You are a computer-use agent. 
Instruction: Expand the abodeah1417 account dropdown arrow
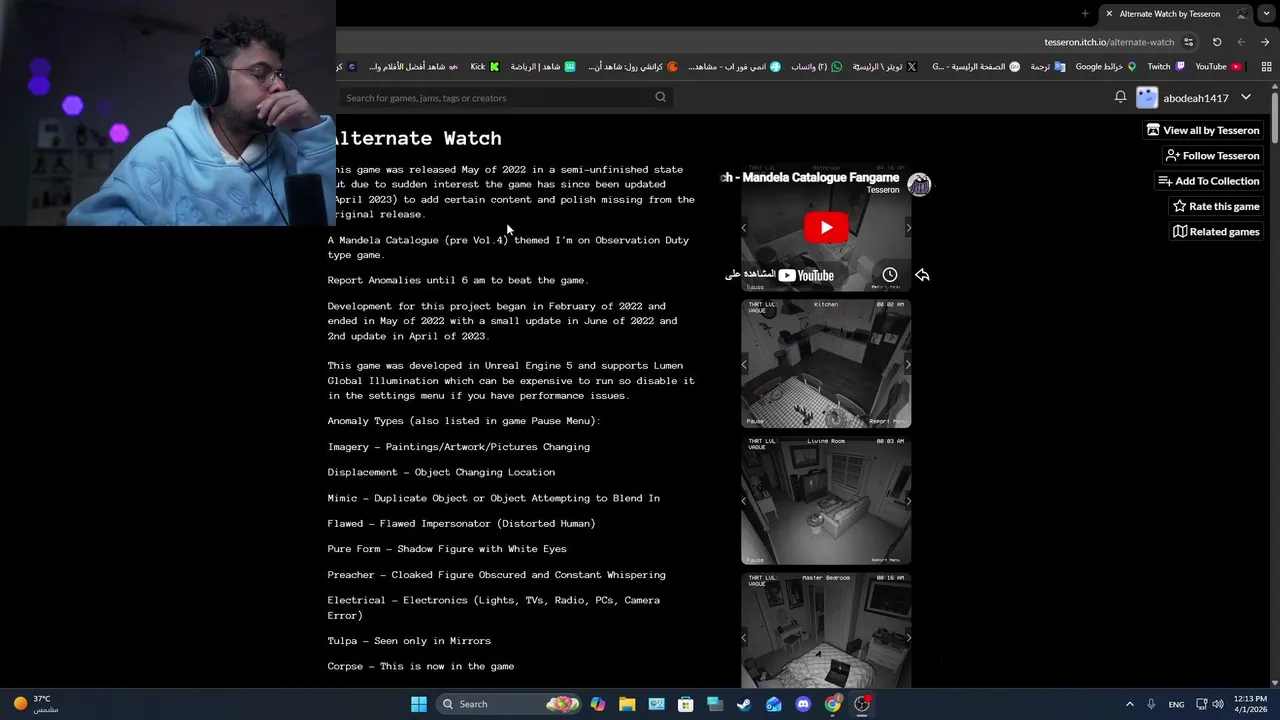pos(1246,97)
